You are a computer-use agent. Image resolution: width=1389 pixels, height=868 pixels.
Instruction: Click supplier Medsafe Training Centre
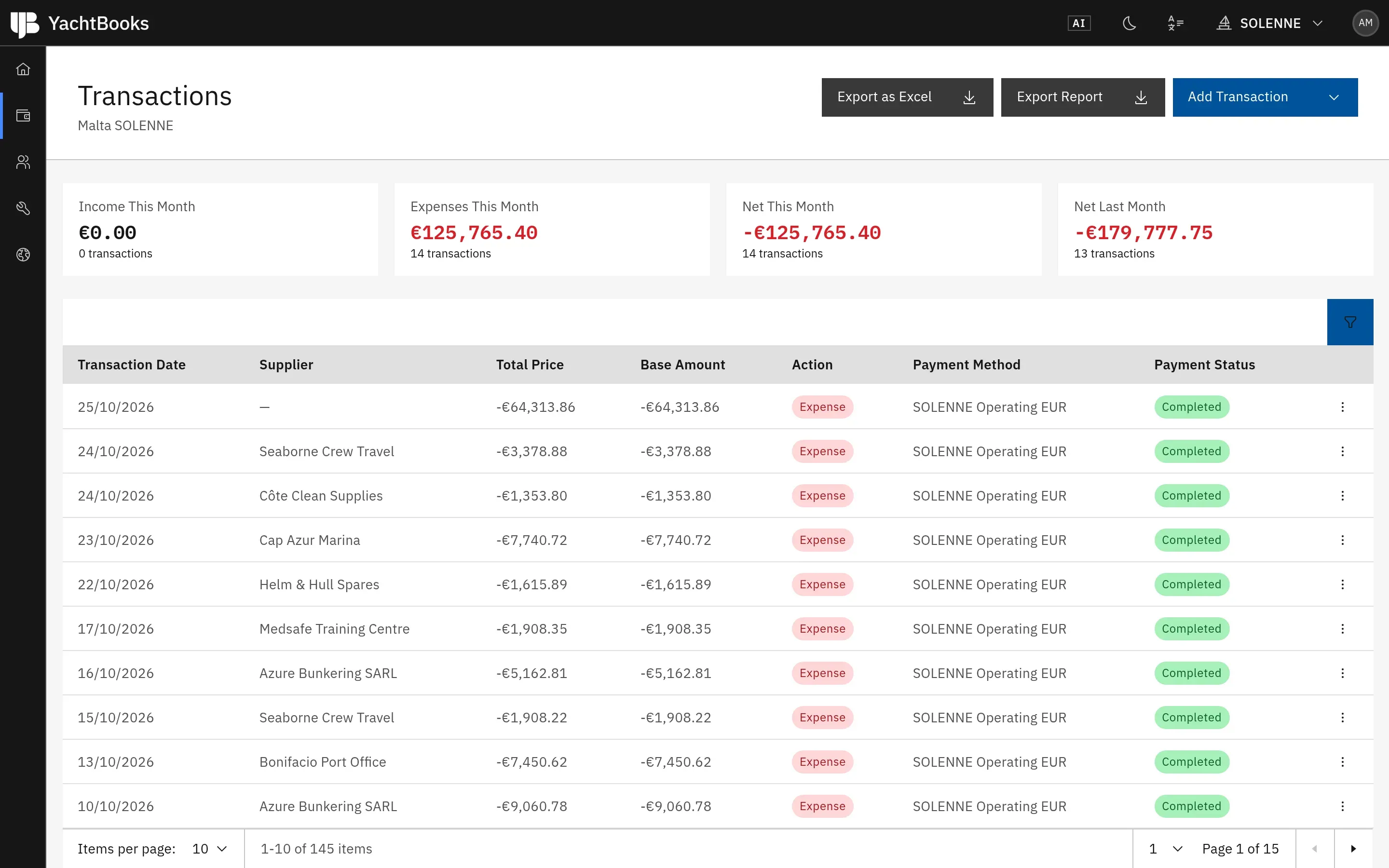coord(334,629)
